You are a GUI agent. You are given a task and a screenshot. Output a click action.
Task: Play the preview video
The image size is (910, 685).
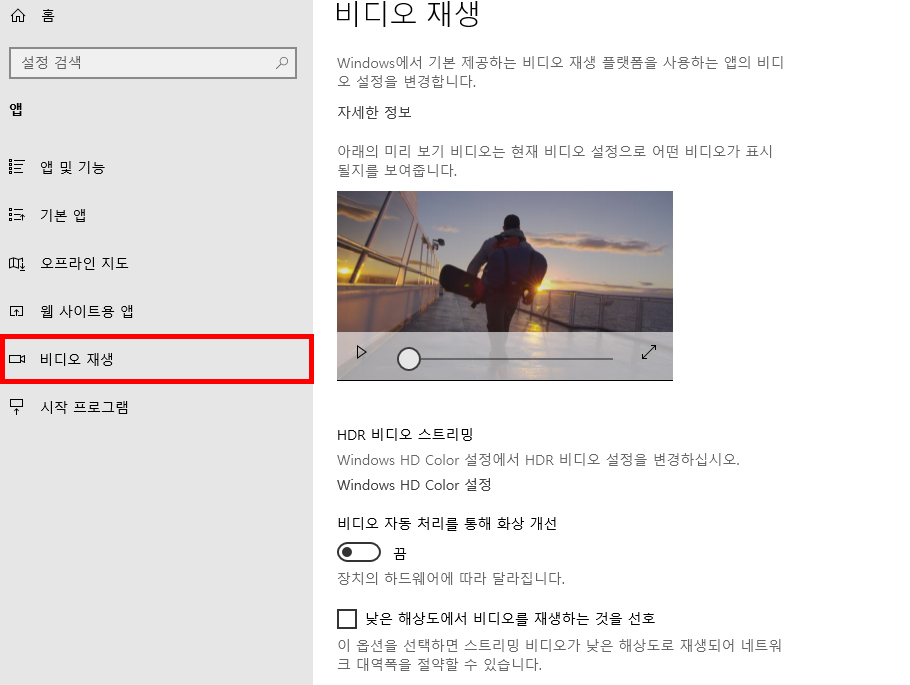(x=361, y=352)
